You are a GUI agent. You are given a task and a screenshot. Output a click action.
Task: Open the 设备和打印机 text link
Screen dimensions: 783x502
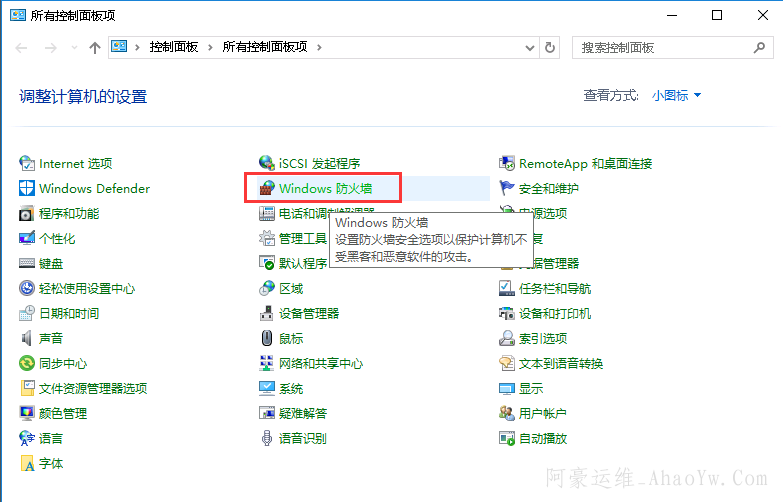pos(555,314)
